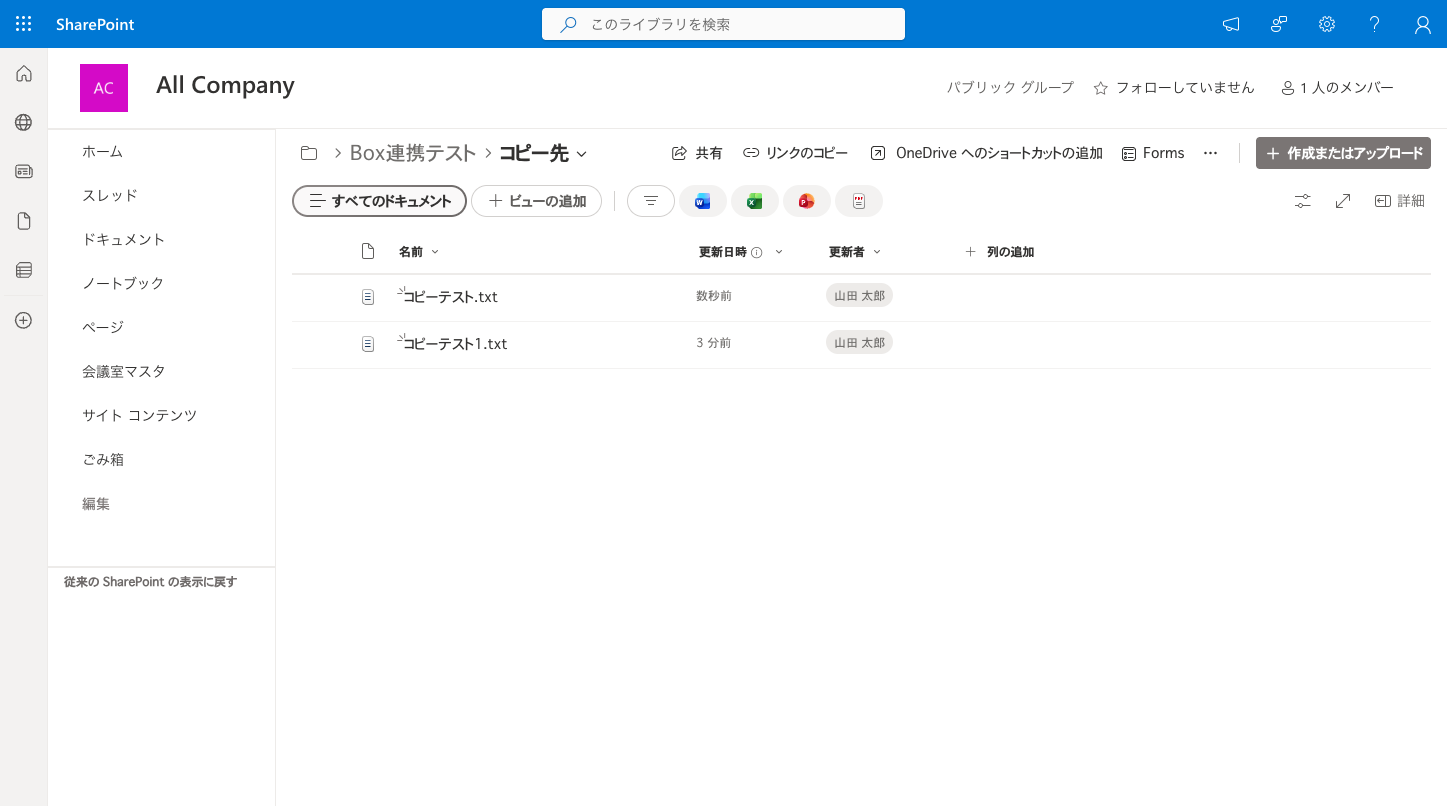Navigate to Box連携テスト breadcrumb

click(413, 153)
